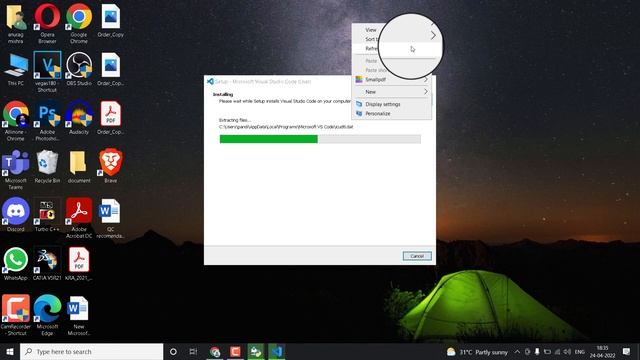Screen dimensions: 640x360
Task: Open This PC desktop icon
Action: [x=16, y=69]
